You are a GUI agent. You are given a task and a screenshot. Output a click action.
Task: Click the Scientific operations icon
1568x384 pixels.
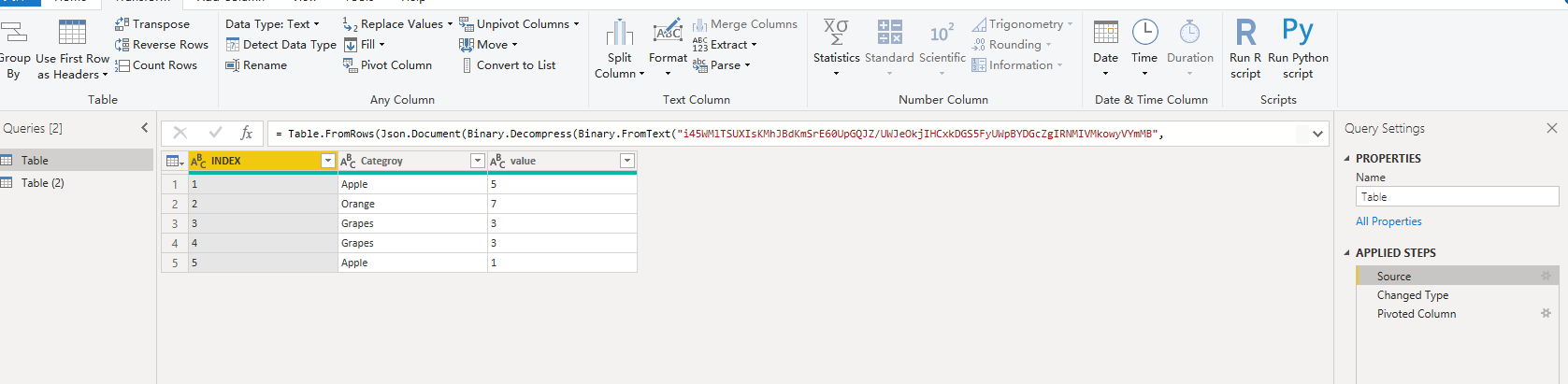click(x=942, y=33)
